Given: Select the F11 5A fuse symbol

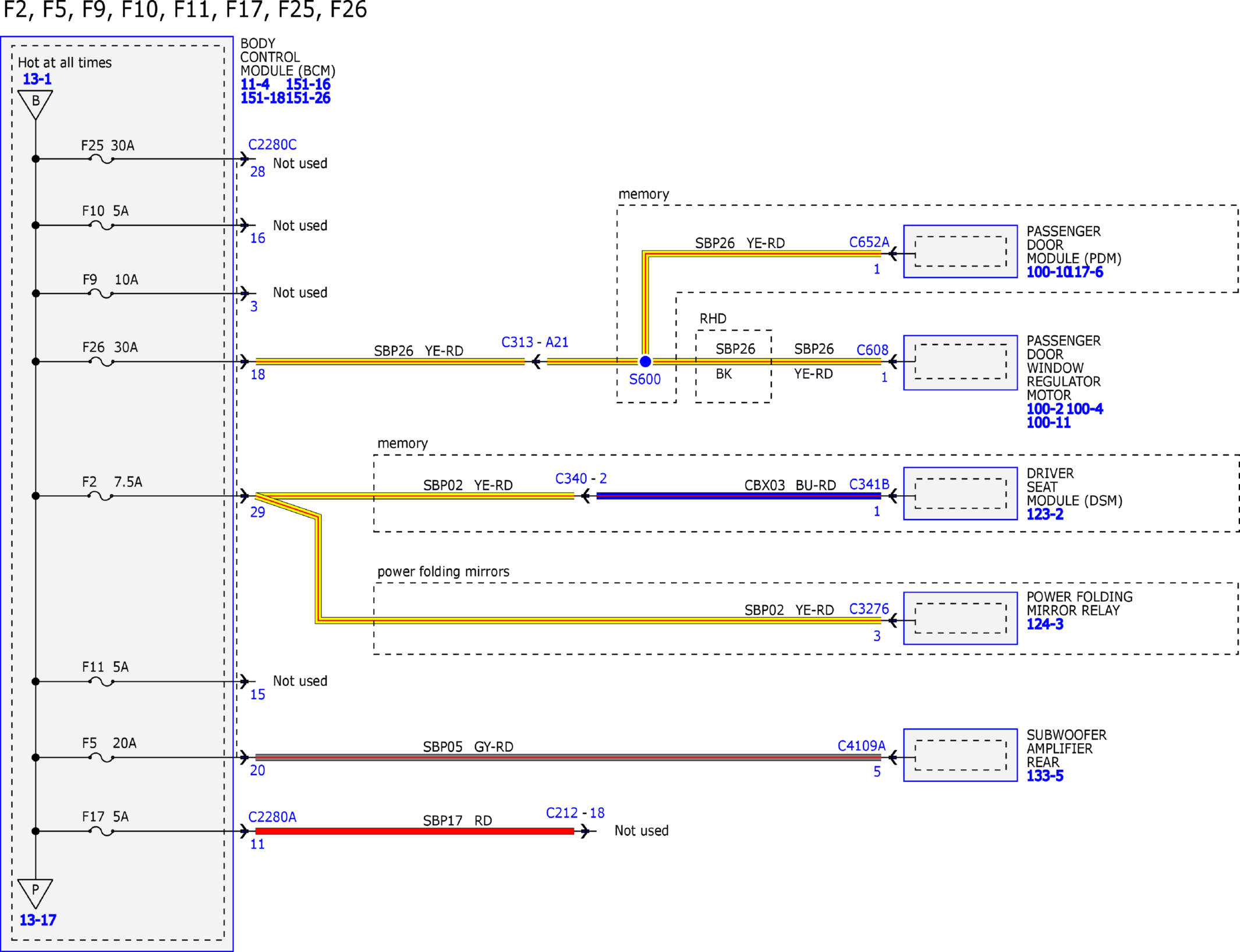Looking at the screenshot, I should [101, 681].
